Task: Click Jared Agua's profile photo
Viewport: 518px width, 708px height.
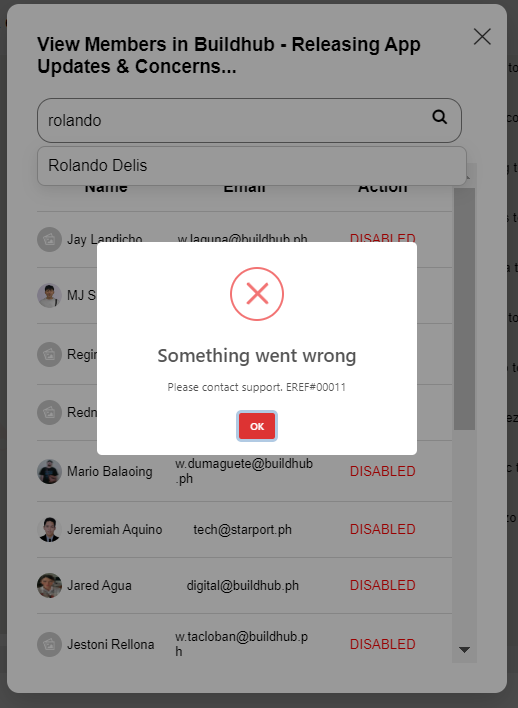Action: (x=49, y=585)
